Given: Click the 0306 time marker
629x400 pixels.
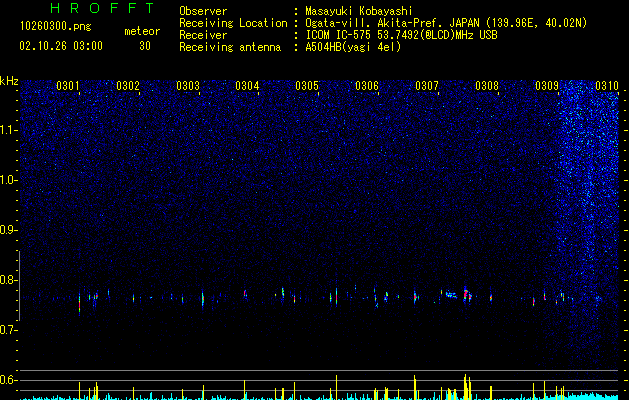Looking at the screenshot, I should [367, 86].
